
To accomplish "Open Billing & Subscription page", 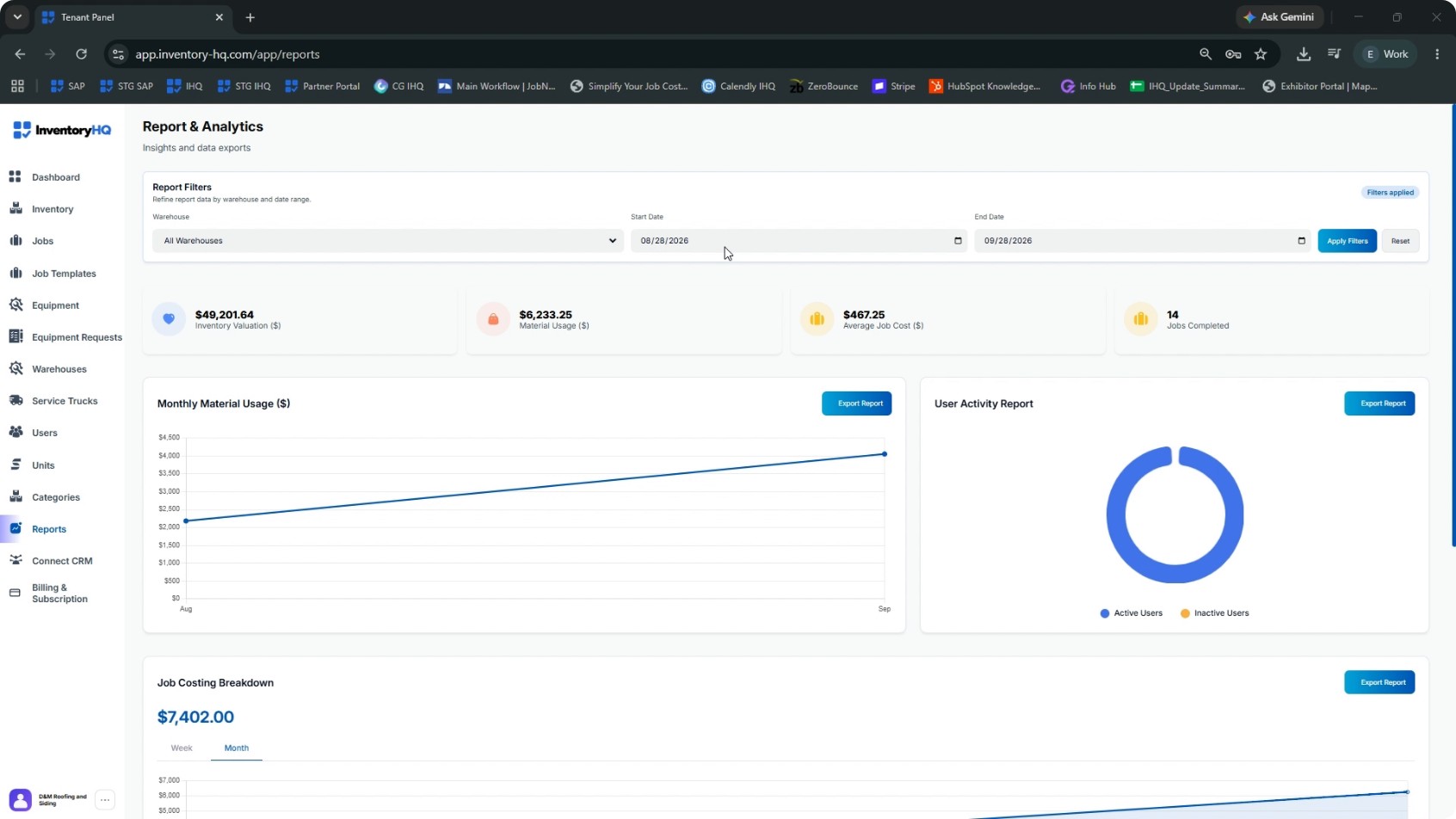I will (59, 594).
